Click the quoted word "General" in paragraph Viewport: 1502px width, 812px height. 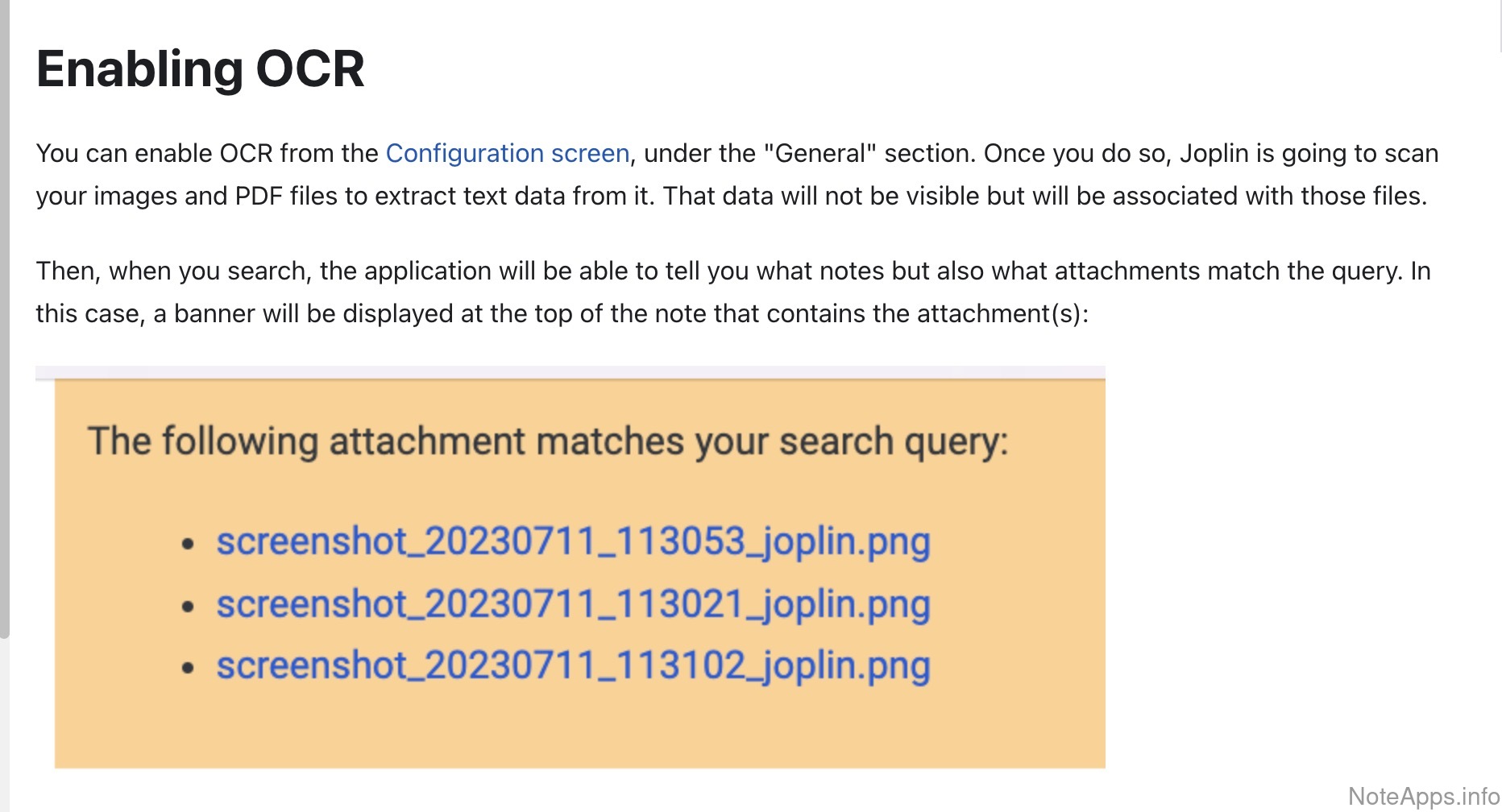click(819, 153)
